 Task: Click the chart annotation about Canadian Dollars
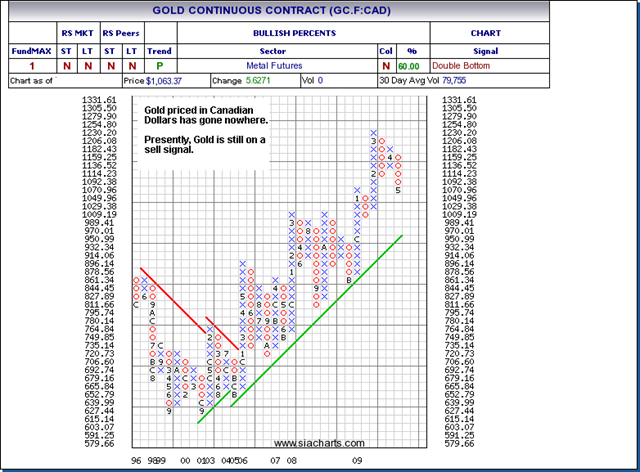coord(206,130)
